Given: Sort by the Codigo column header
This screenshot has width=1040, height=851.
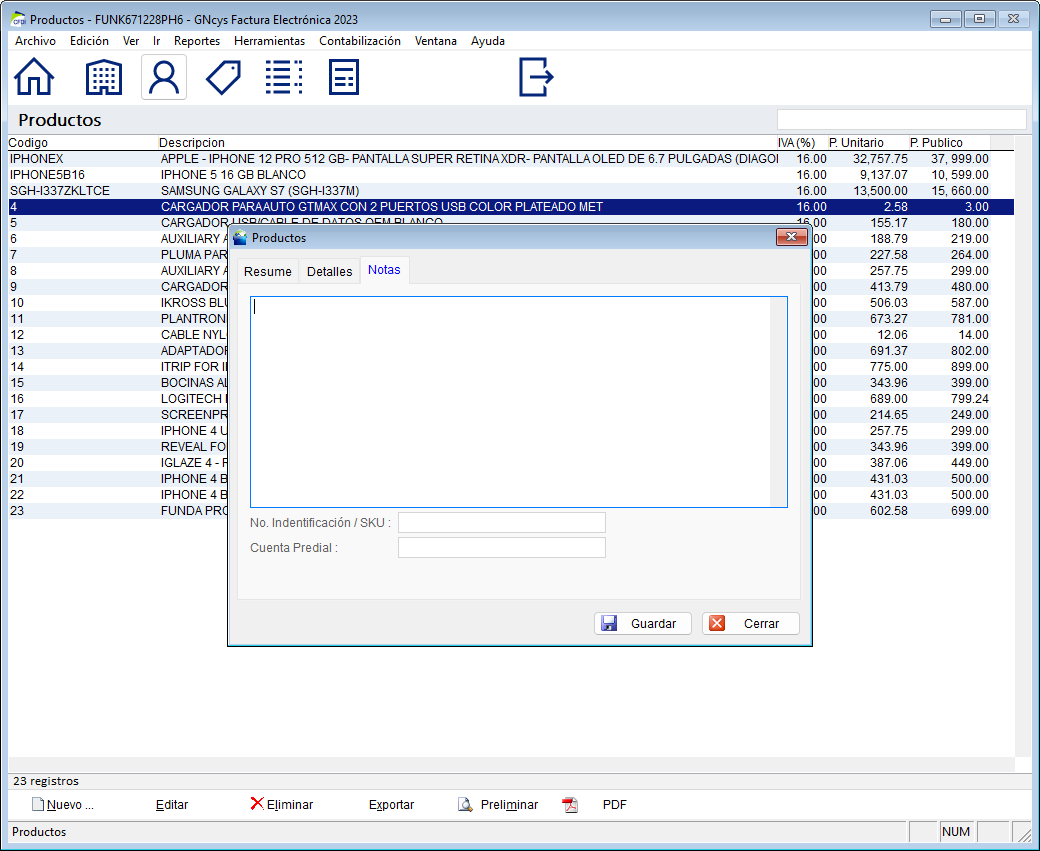Looking at the screenshot, I should point(82,143).
